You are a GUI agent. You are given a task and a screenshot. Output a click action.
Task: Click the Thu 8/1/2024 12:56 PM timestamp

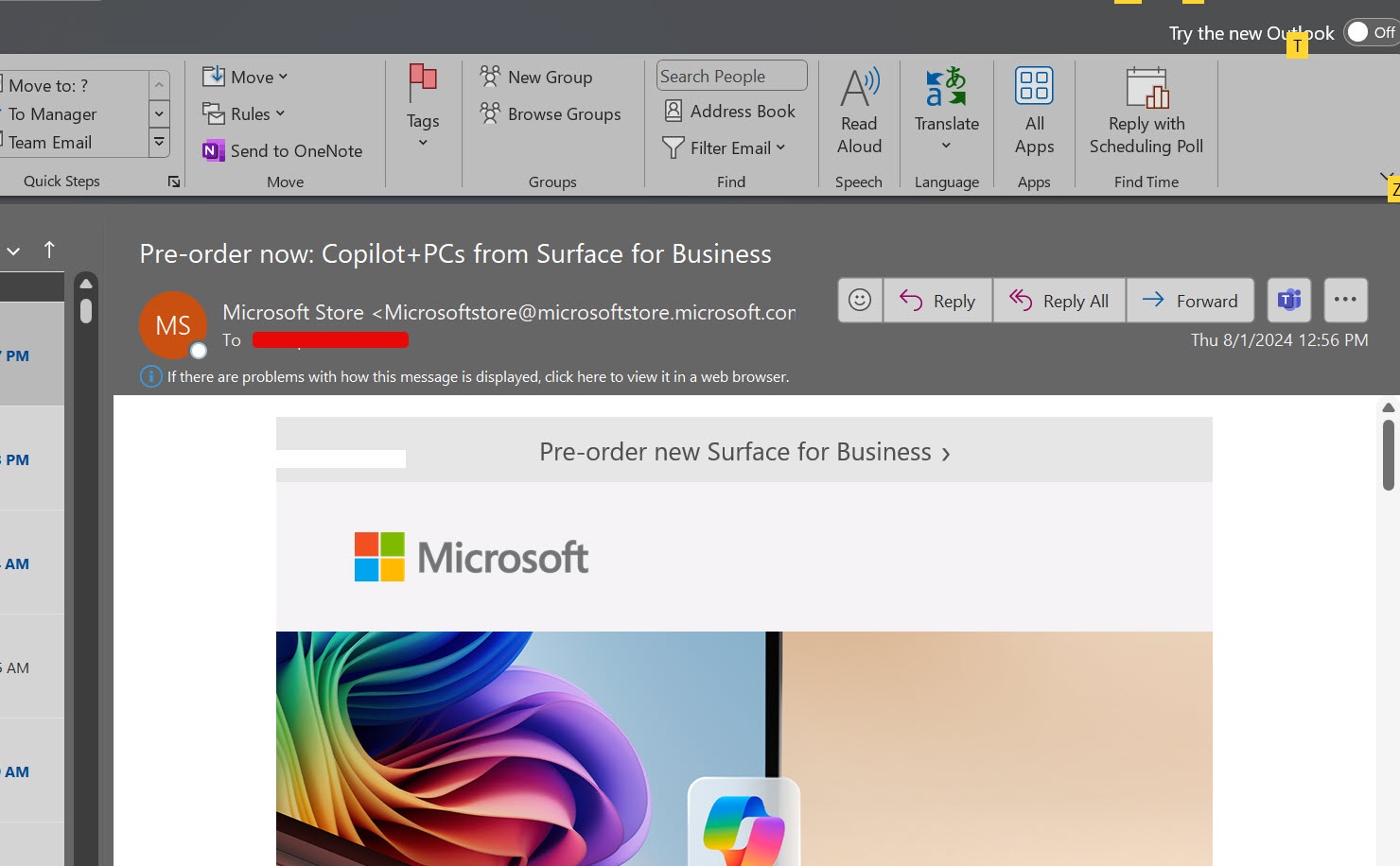1279,340
